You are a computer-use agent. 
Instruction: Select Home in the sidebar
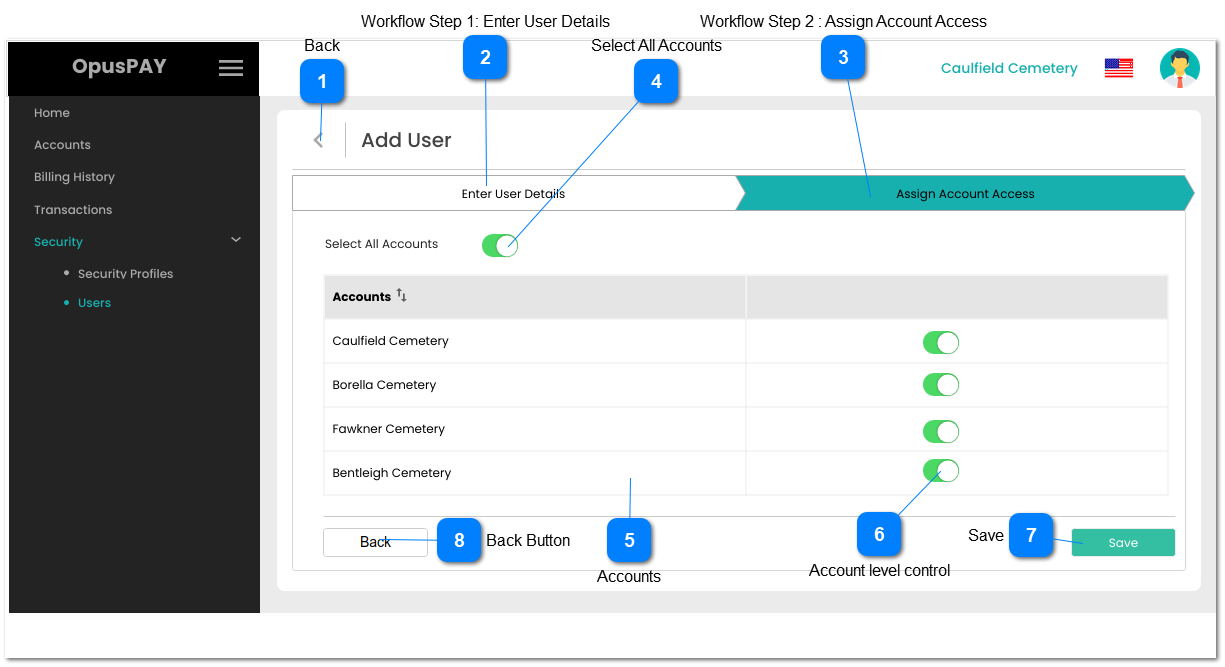pyautogui.click(x=52, y=113)
